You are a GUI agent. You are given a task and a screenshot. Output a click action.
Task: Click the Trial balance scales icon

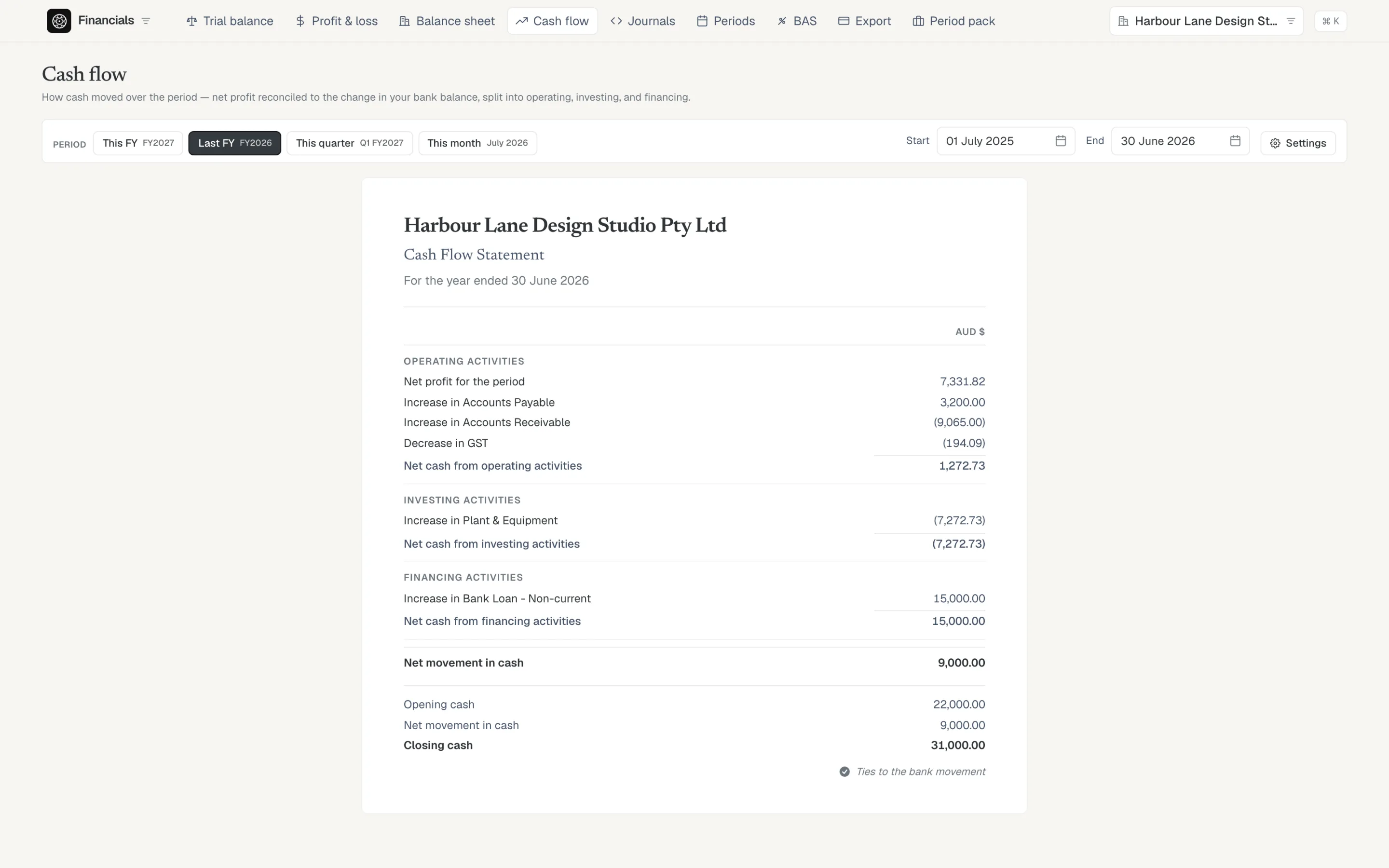[x=191, y=21]
